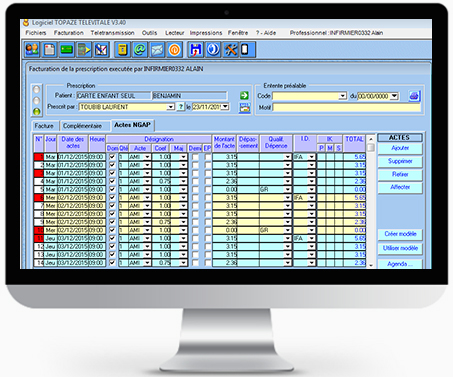Click the Créer modèle button
Image resolution: width=453 pixels, height=377 pixels.
tap(400, 234)
